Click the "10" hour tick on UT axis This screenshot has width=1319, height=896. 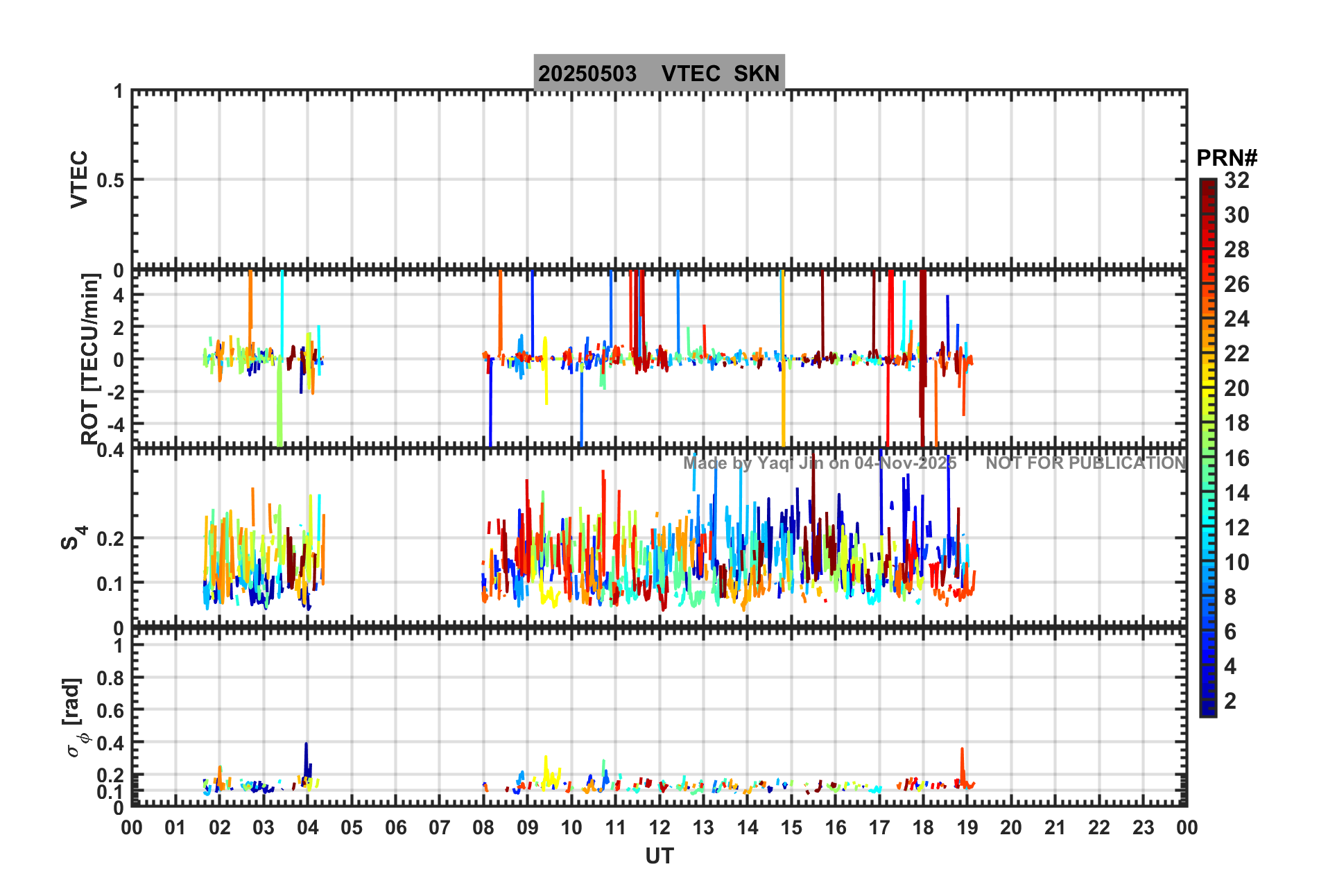point(571,827)
